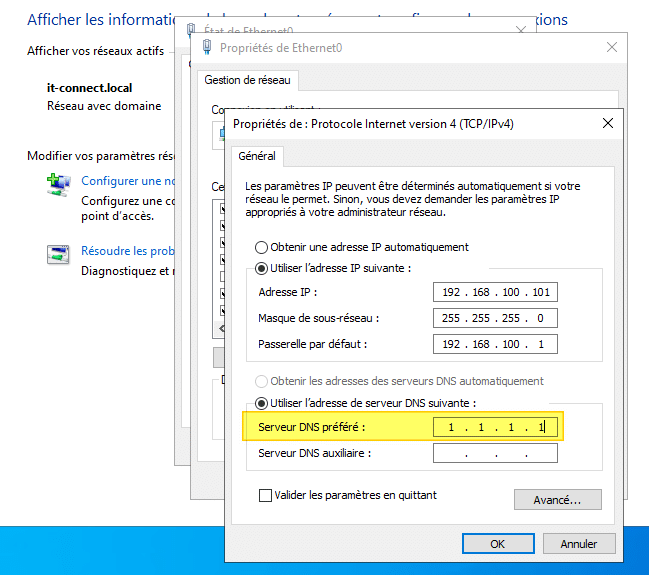Screen dimensions: 649x575
Task: Click the Afficher vos réseaux actifs label
Action: click(x=96, y=51)
